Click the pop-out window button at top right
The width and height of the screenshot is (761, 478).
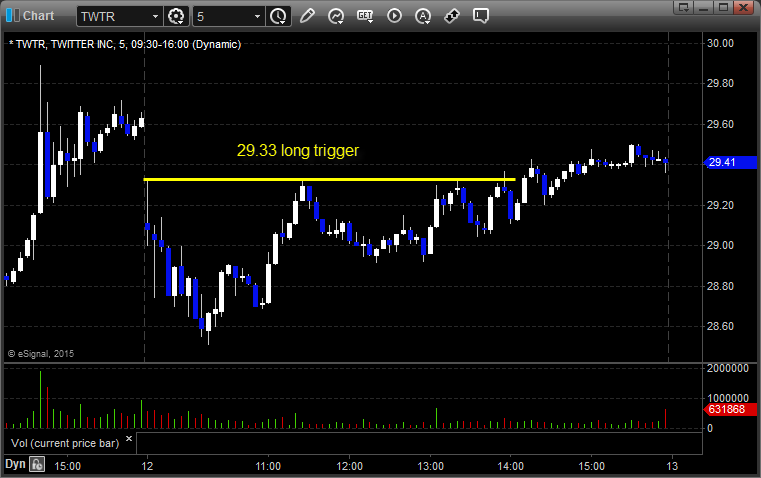pyautogui.click(x=684, y=7)
